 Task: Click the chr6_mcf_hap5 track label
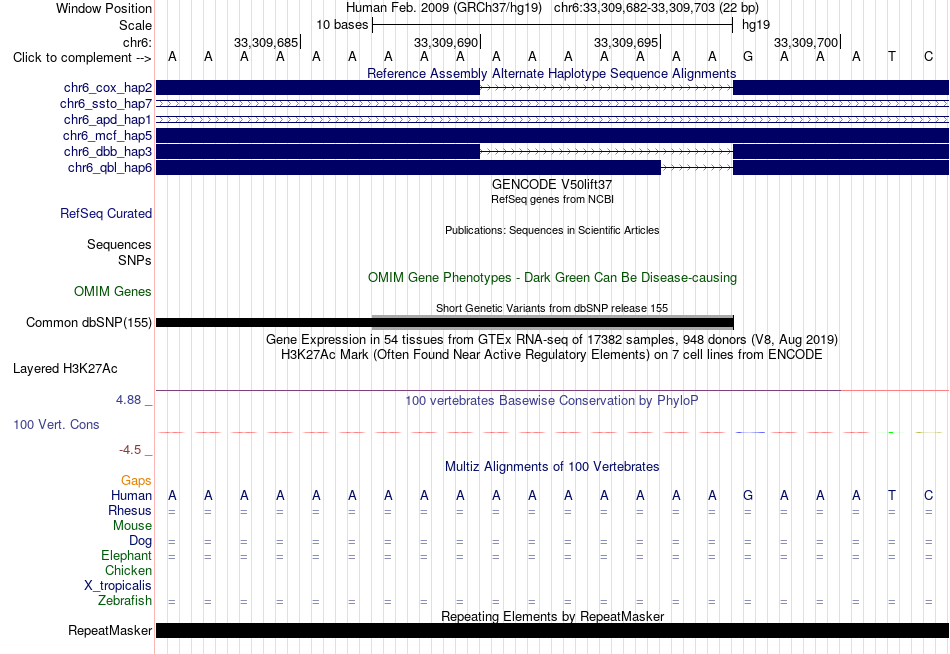pos(107,135)
